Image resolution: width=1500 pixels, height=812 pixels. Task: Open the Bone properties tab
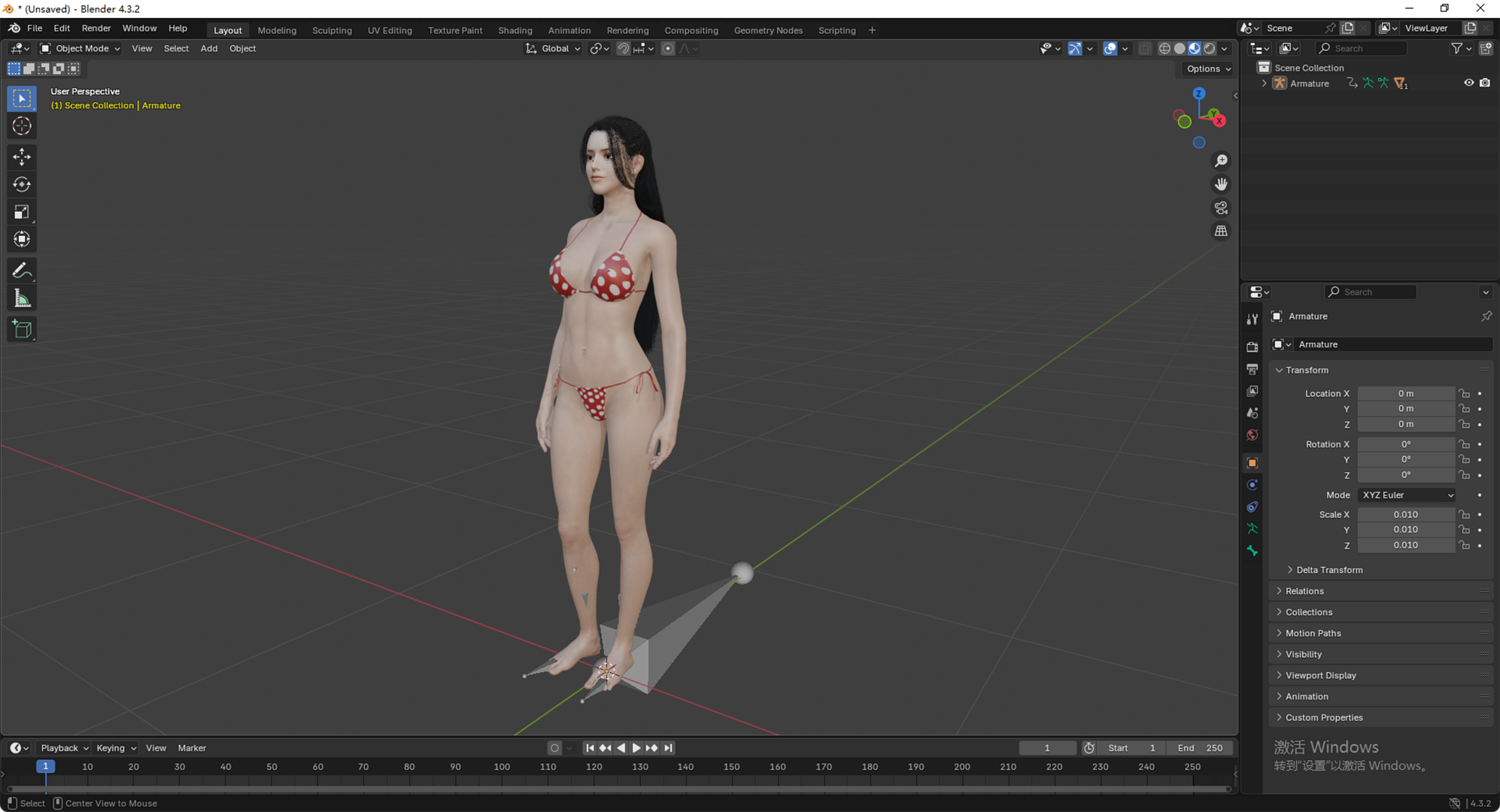coord(1252,551)
